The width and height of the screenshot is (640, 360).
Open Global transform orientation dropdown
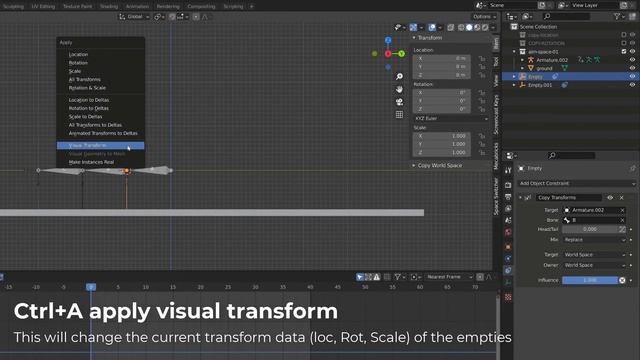coord(134,17)
